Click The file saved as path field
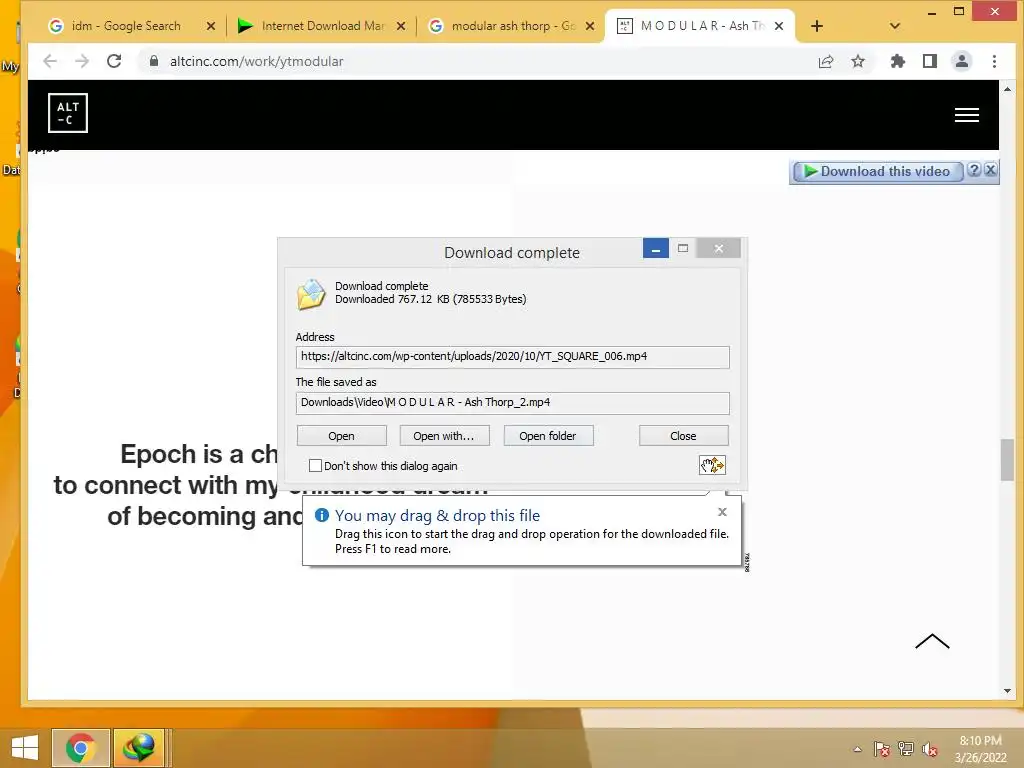Screen dimensions: 1024x768 point(513,403)
